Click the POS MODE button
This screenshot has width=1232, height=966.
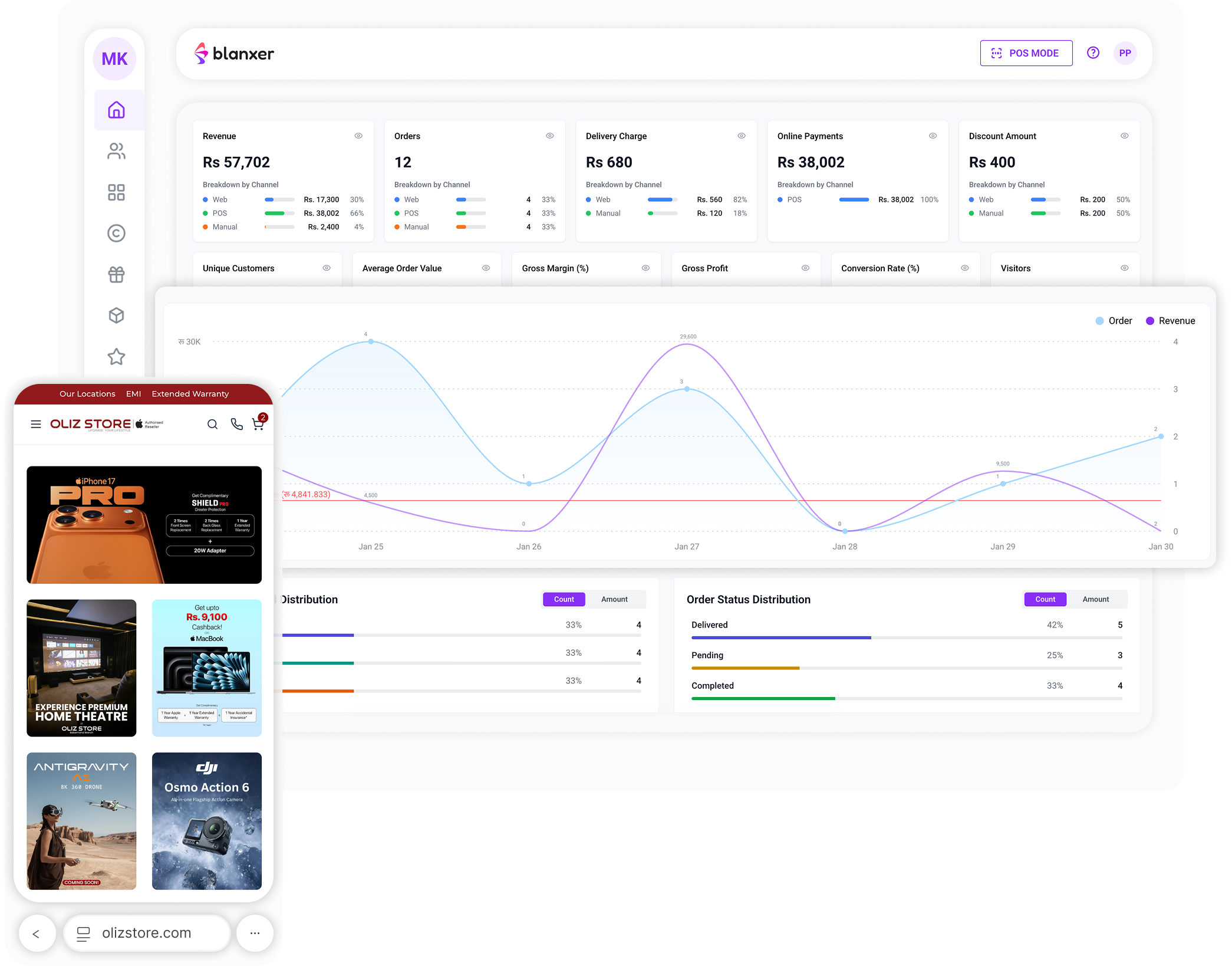[1026, 52]
